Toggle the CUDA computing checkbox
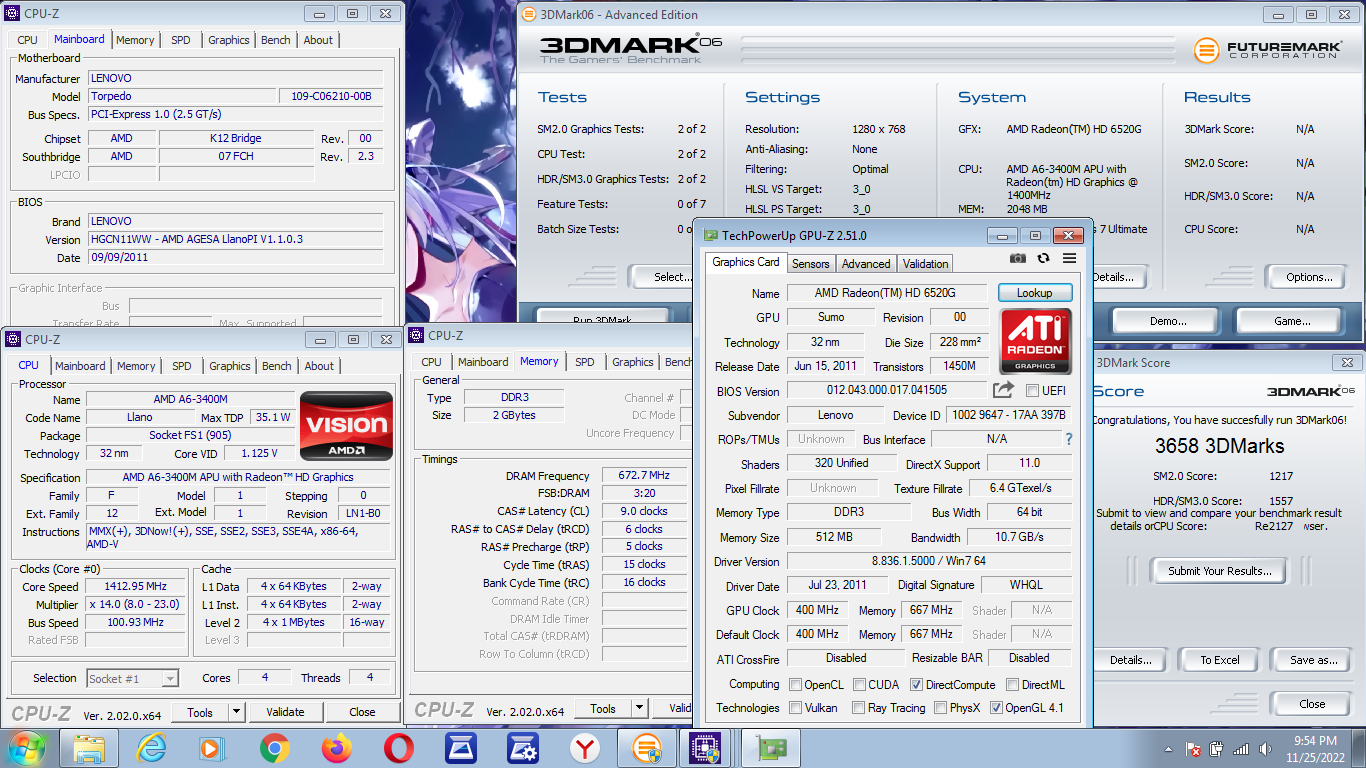The image size is (1366, 768). coord(859,685)
